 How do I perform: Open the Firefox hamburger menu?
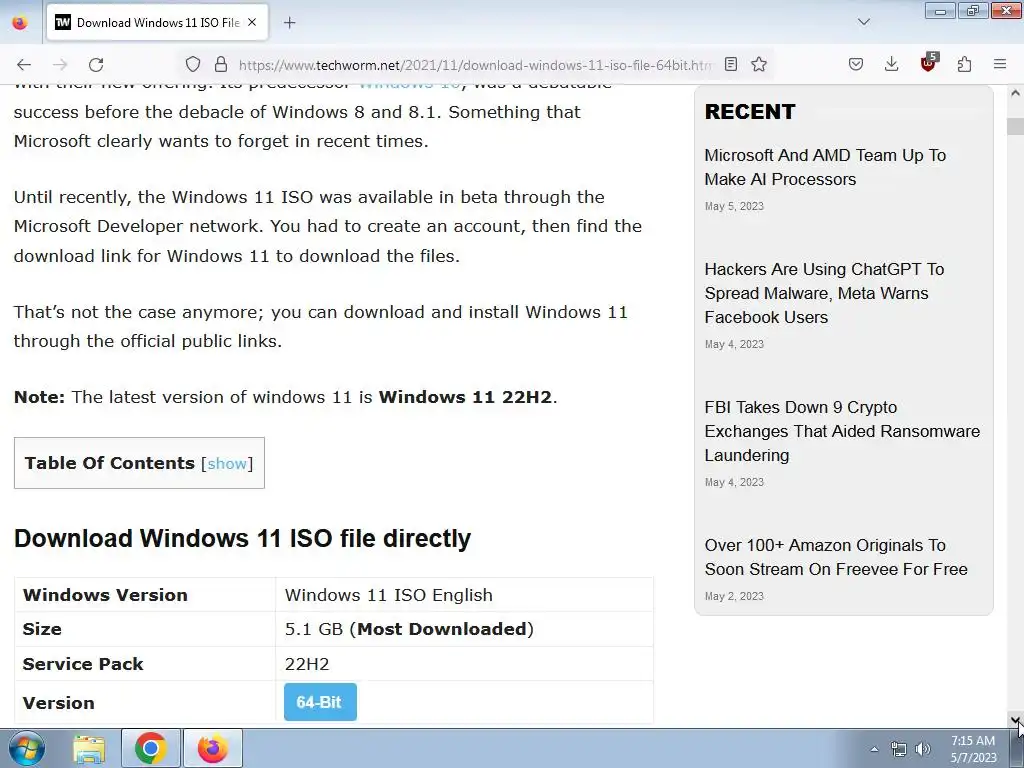(1000, 65)
